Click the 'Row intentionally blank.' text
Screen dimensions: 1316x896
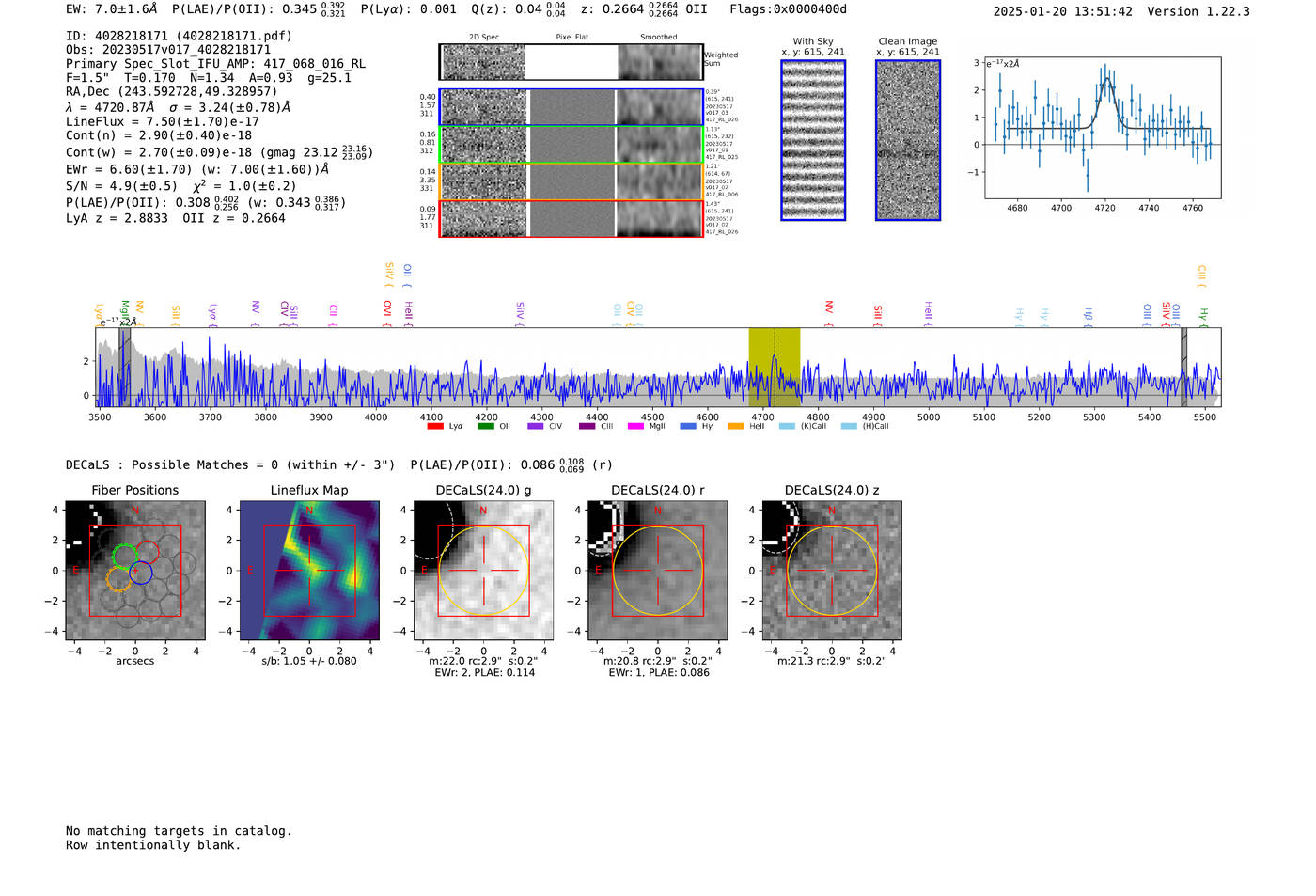click(153, 845)
